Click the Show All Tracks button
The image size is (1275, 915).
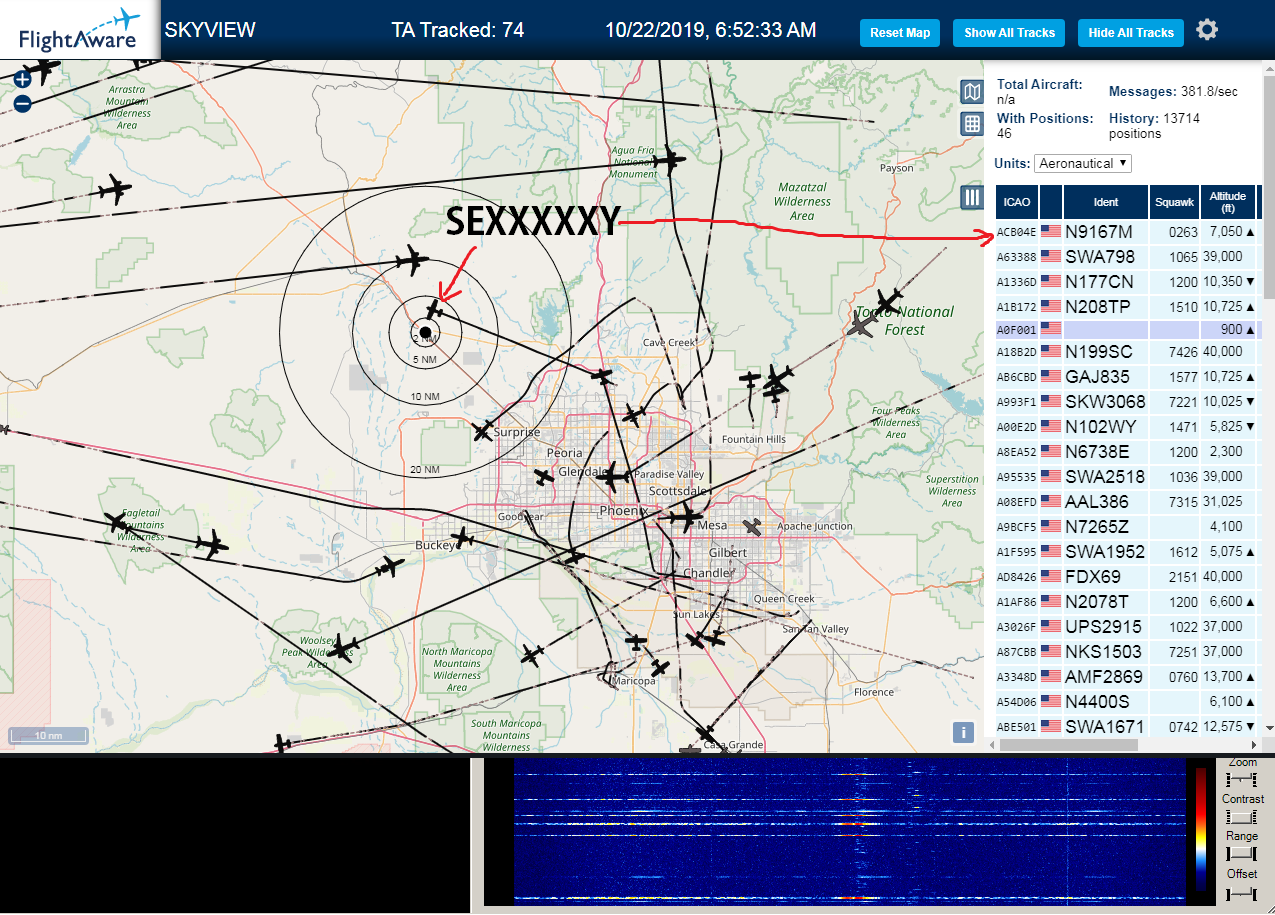(x=1009, y=33)
